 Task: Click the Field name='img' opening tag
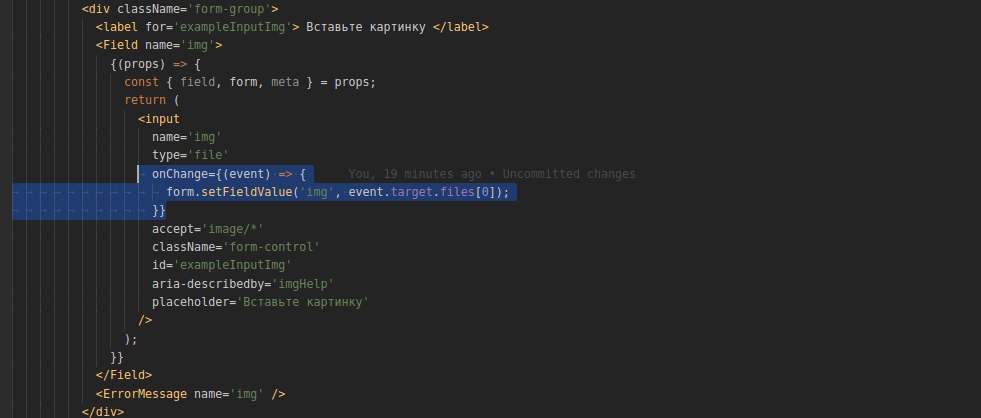(x=159, y=46)
